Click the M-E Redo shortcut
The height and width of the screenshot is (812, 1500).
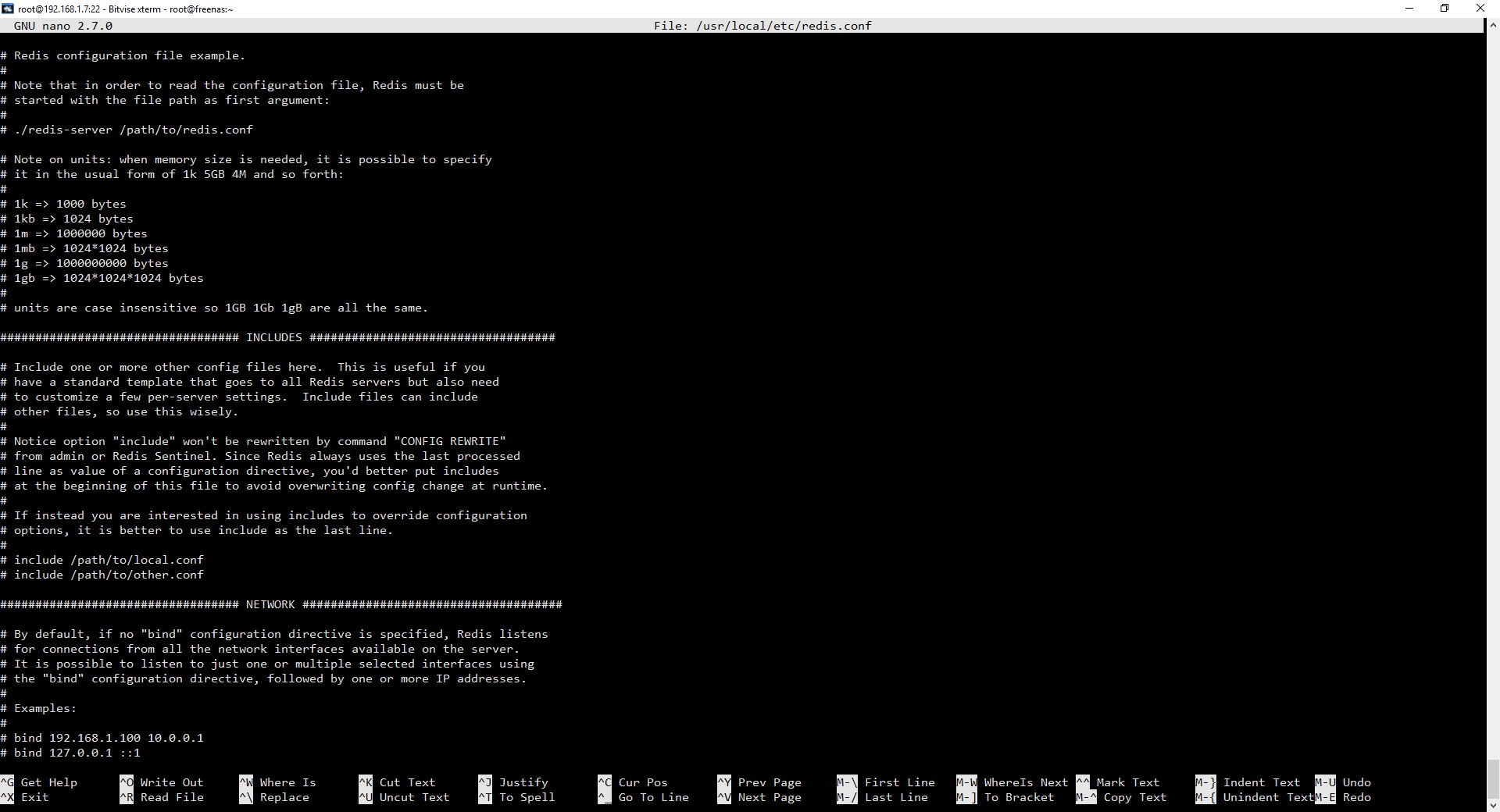tap(1343, 797)
